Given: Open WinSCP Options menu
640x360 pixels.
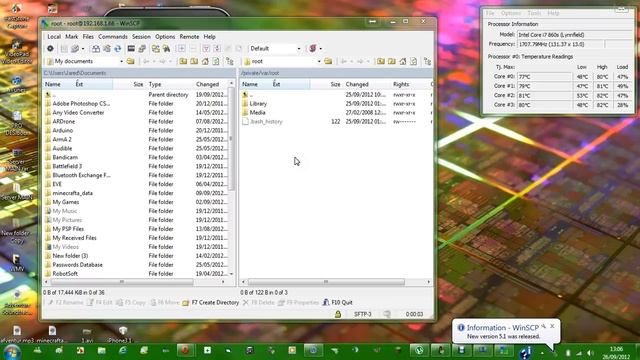Looking at the screenshot, I should (x=165, y=36).
